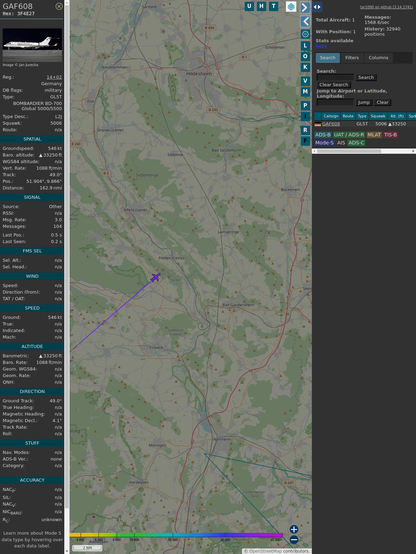Zoom out with the minus button
Screen dimensions: 416x554
click(x=294, y=540)
